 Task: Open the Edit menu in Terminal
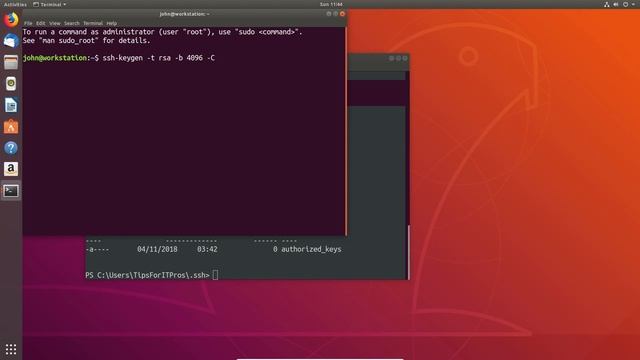click(x=40, y=23)
